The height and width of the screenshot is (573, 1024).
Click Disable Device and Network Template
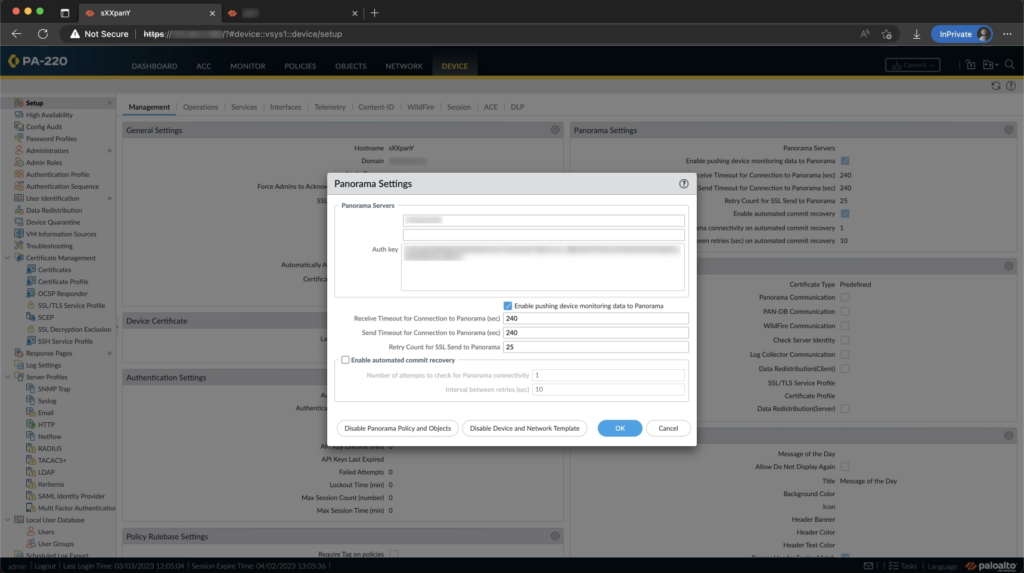click(x=524, y=429)
